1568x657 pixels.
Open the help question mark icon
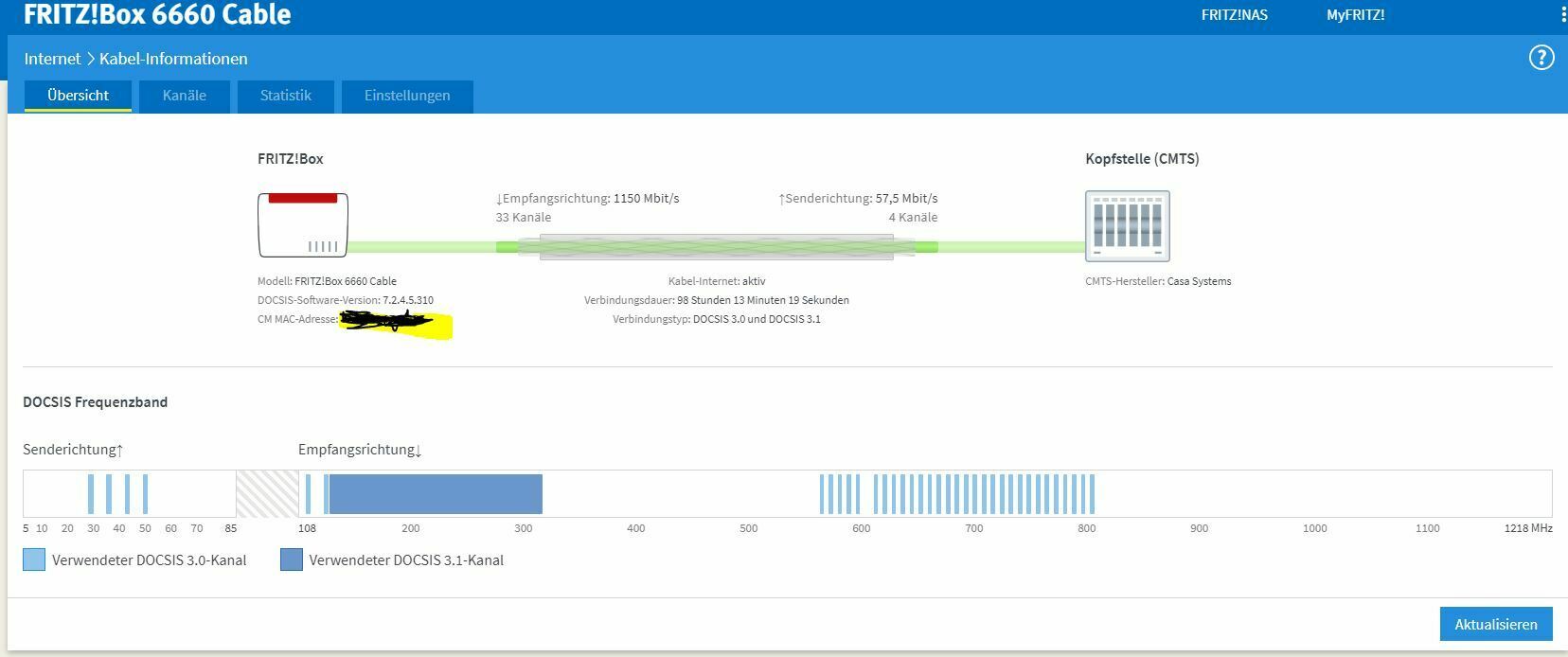(x=1541, y=58)
